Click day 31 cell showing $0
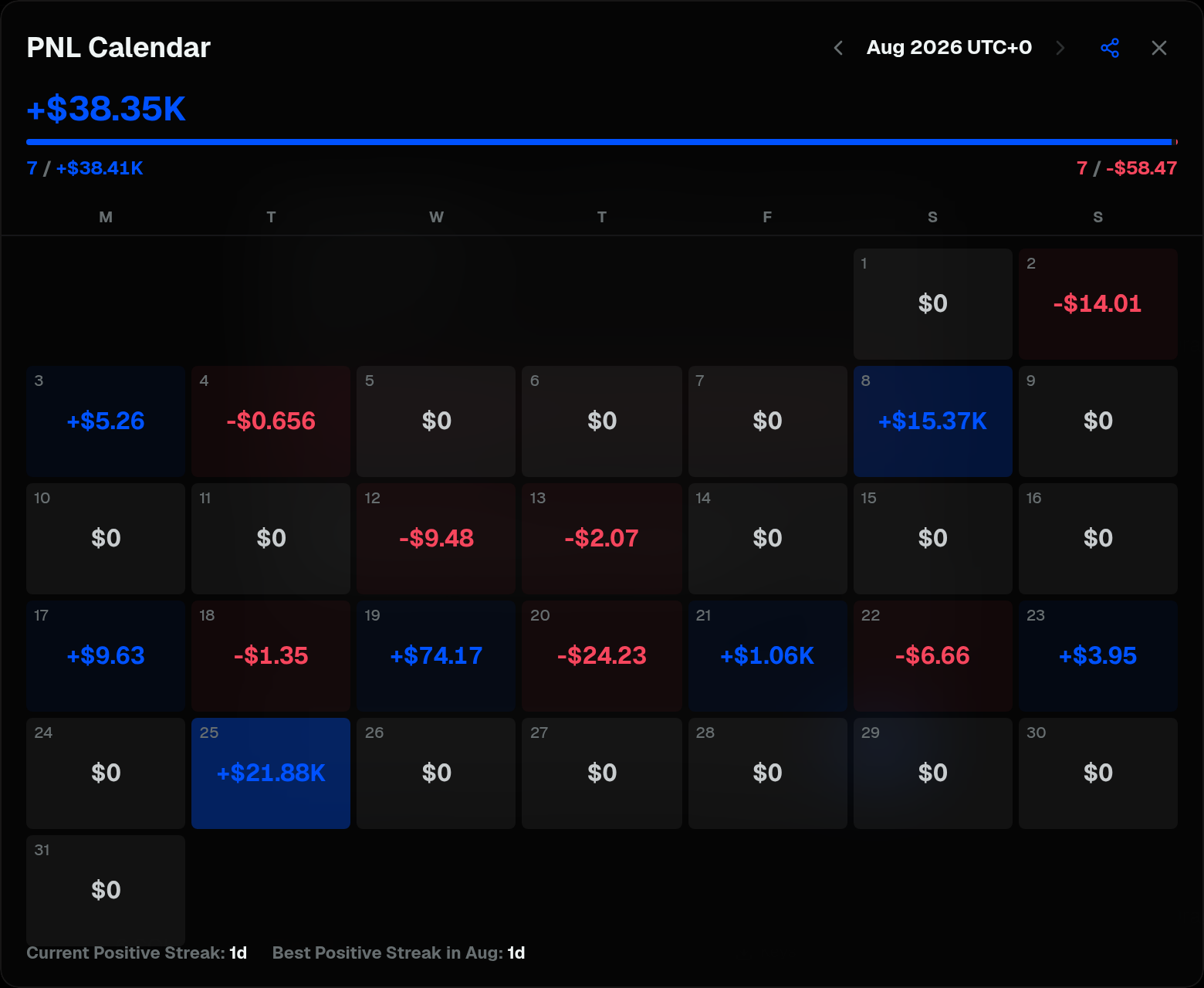Screen dimensions: 1204x988 [x=106, y=889]
